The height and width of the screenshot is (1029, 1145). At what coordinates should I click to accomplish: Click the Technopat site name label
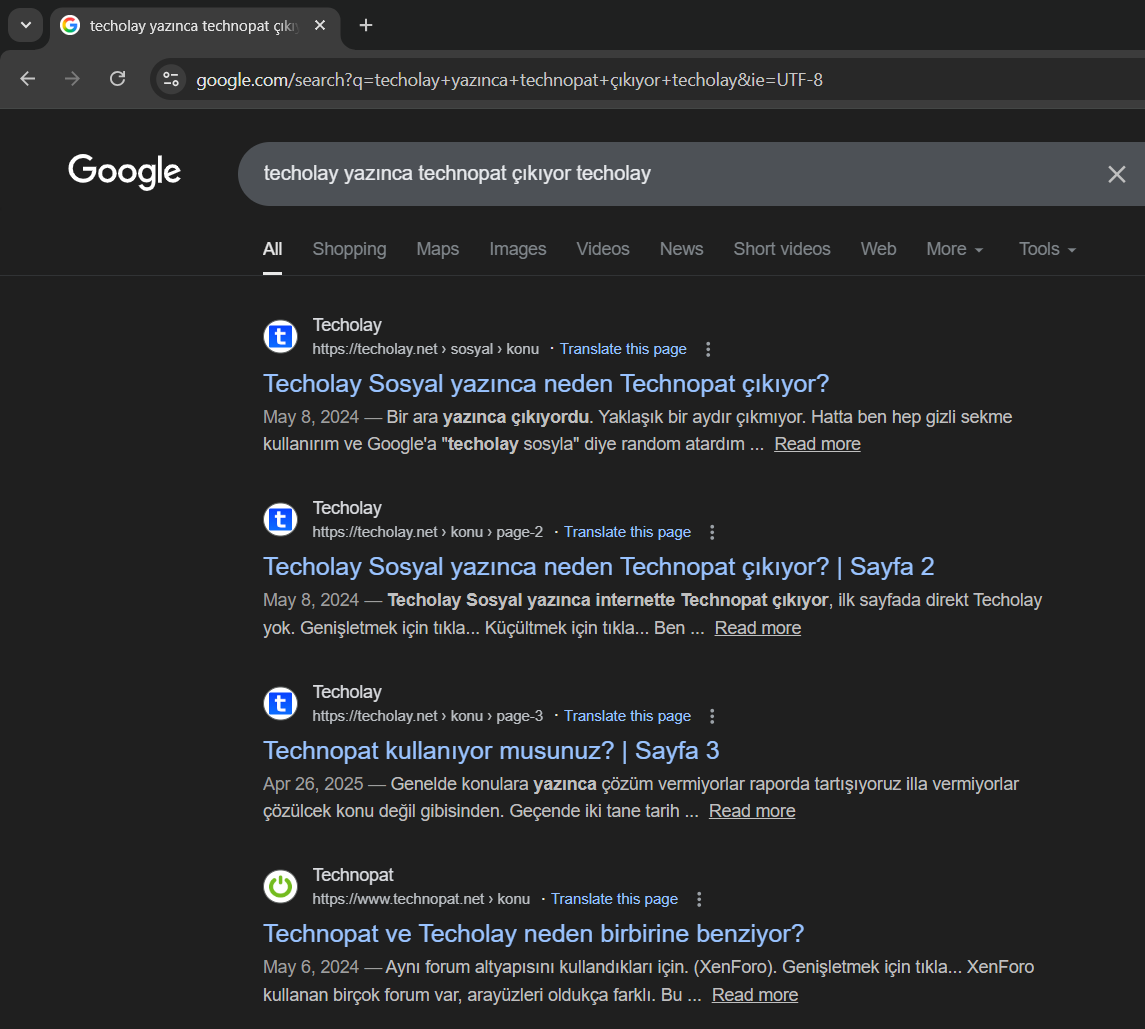(x=353, y=875)
